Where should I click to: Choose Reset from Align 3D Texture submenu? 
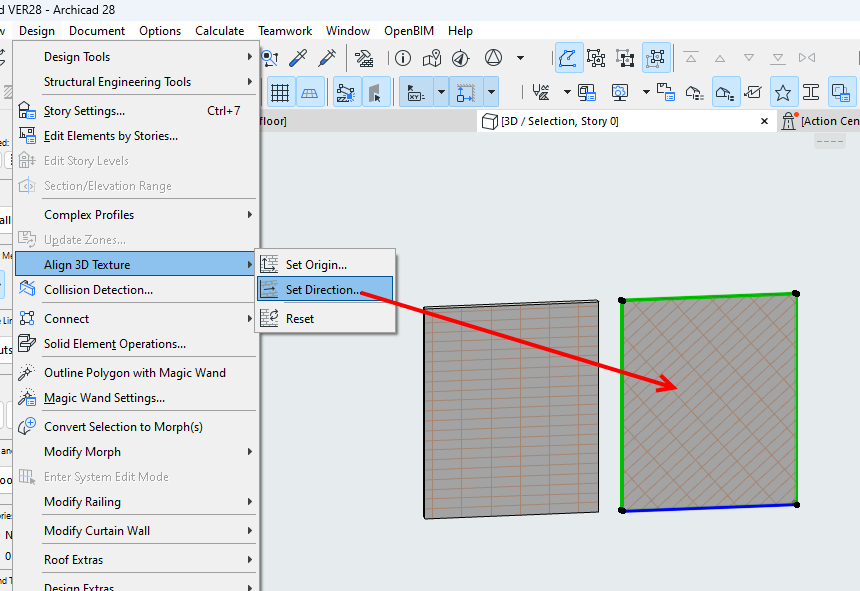pyautogui.click(x=325, y=319)
